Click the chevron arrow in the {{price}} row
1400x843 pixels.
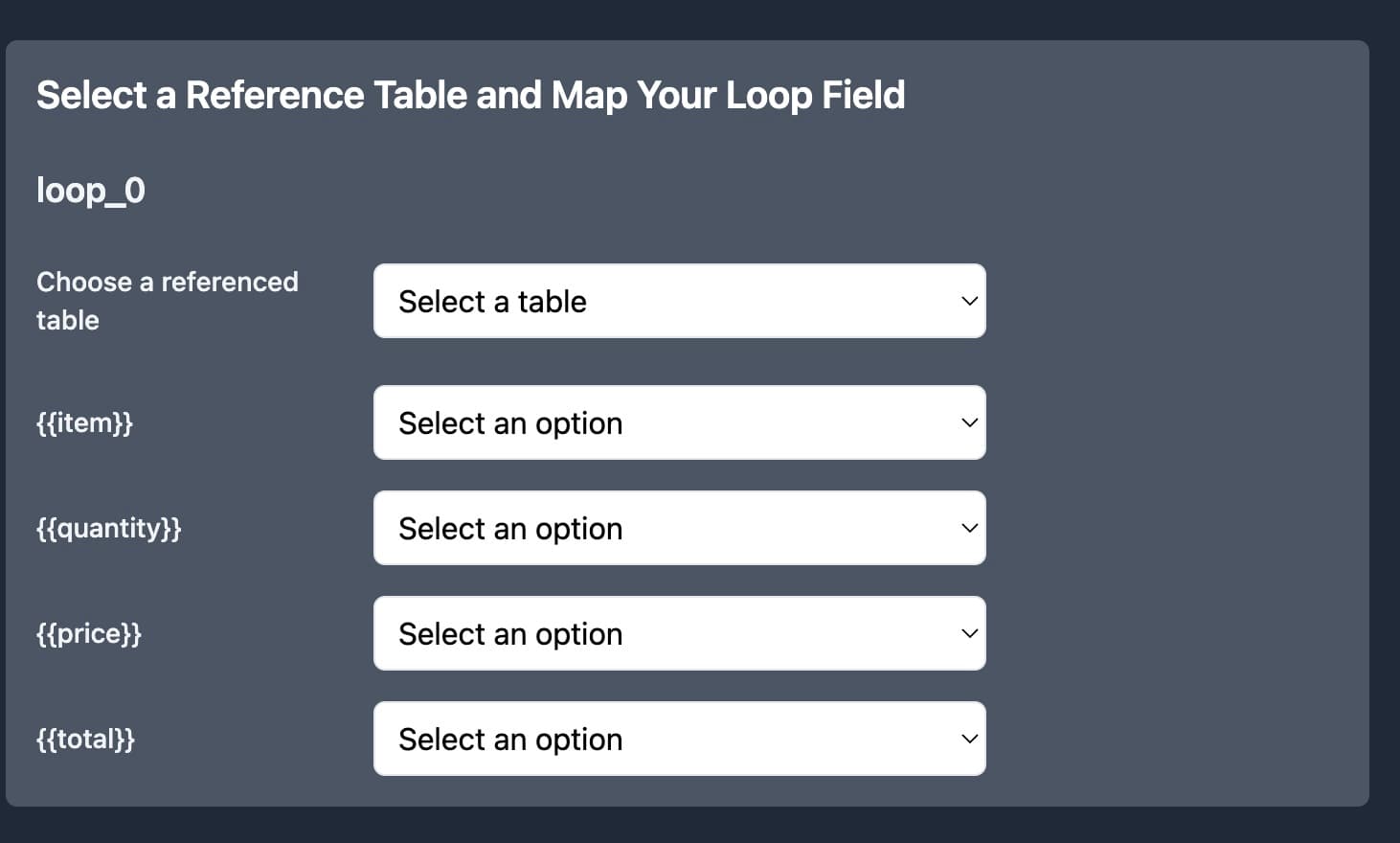[969, 633]
